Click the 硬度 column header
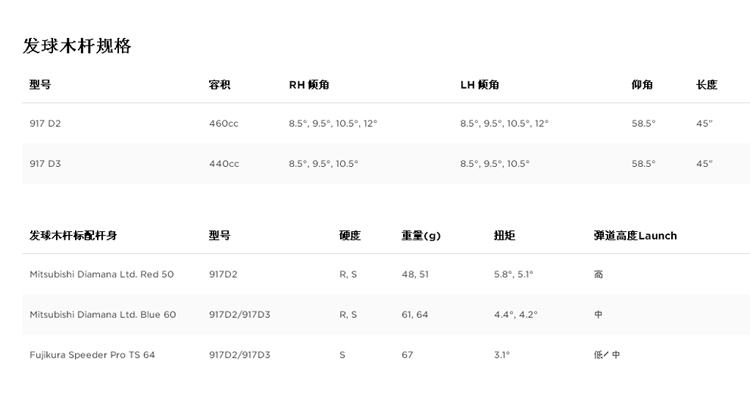Viewport: 750px width, 413px height. (x=350, y=235)
